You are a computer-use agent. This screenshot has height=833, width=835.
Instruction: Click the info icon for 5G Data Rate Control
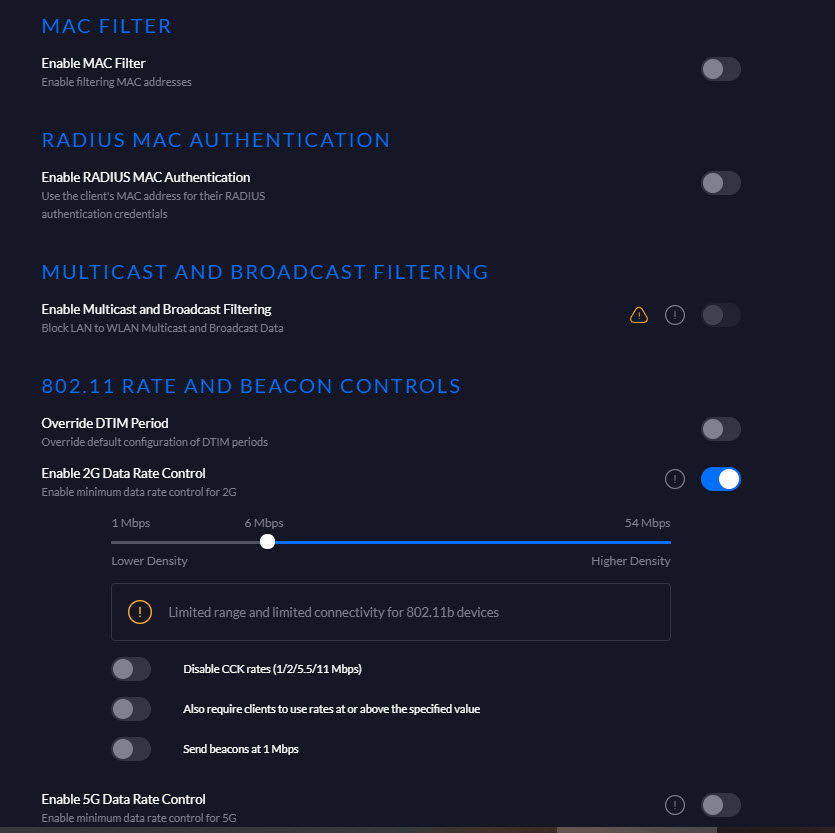675,804
